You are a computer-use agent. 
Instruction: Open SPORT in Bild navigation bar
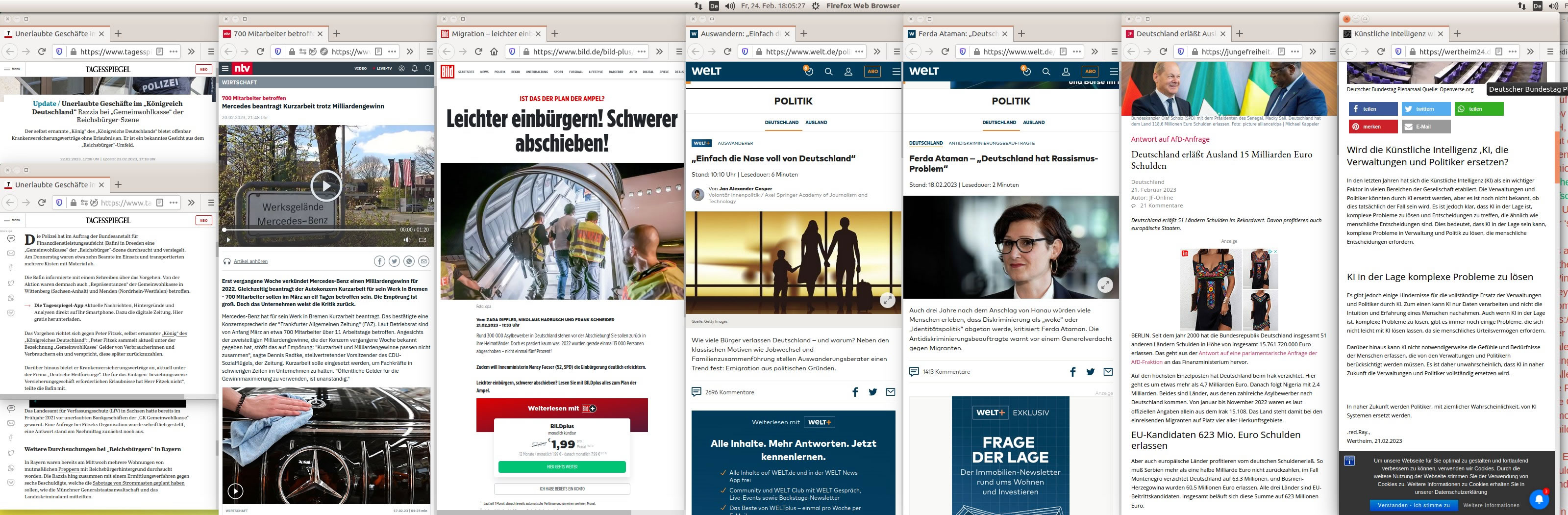tap(559, 72)
